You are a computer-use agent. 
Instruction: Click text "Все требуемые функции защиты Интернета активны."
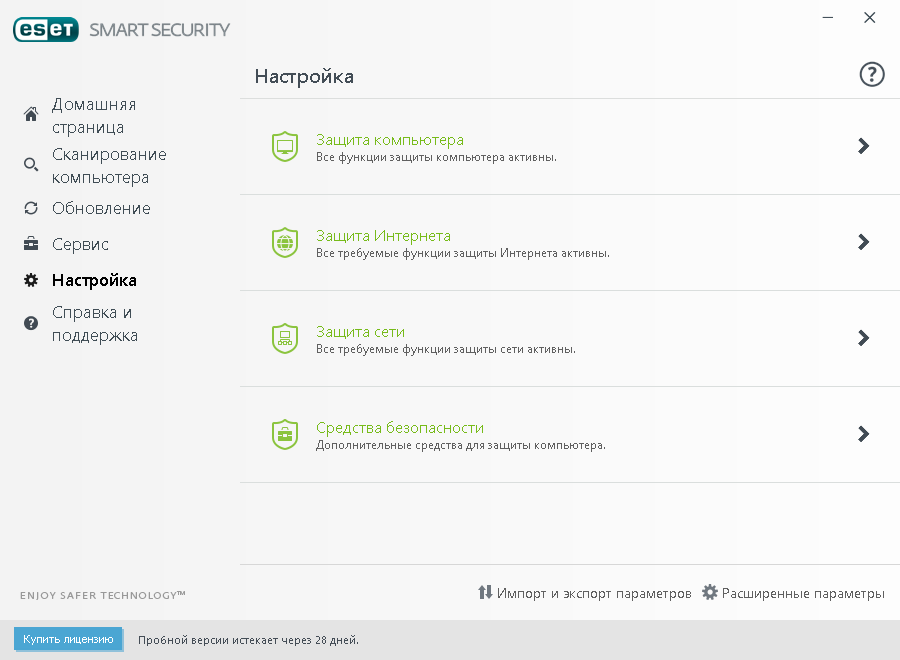pos(463,253)
